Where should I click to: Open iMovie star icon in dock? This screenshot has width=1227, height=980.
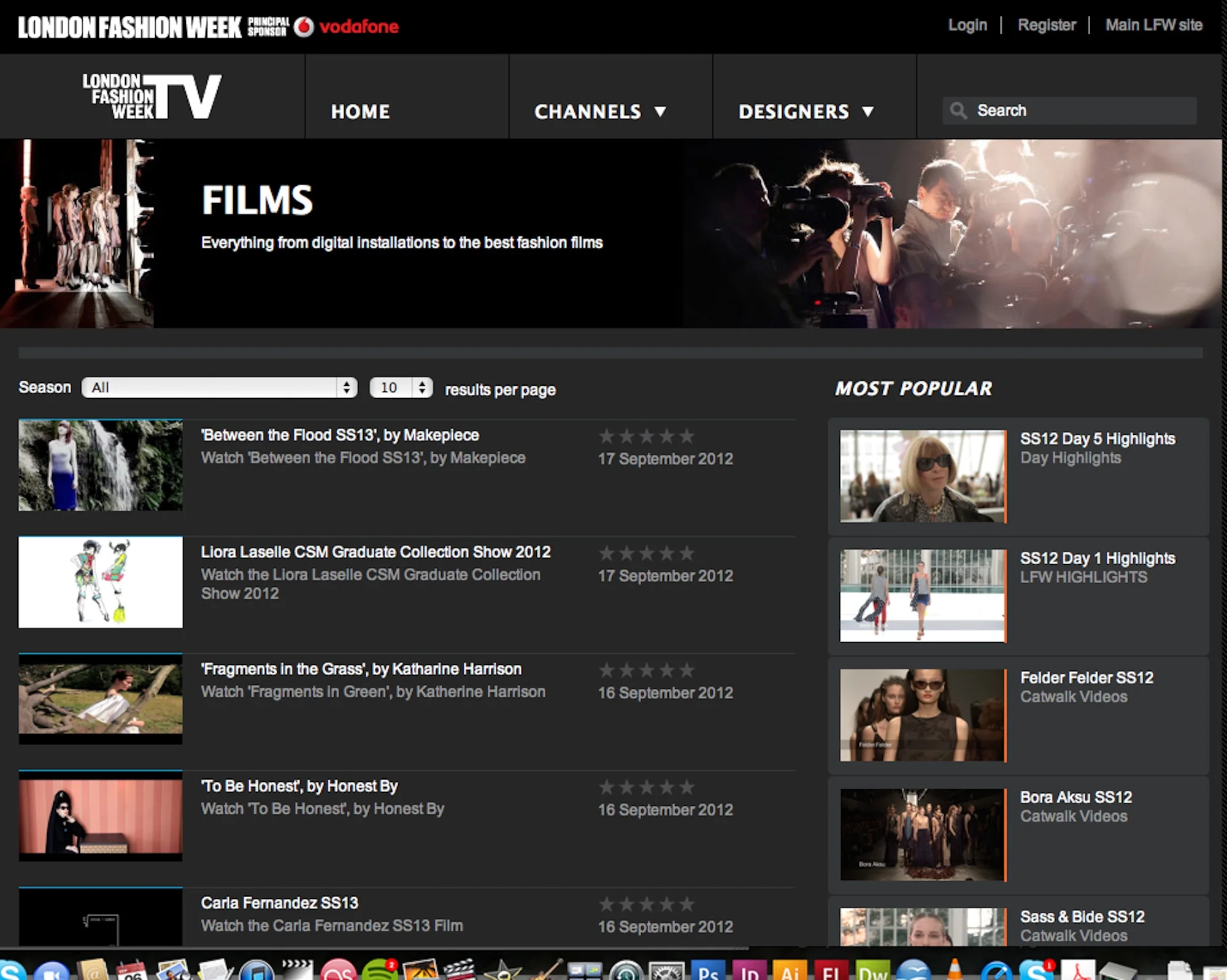pyautogui.click(x=503, y=970)
